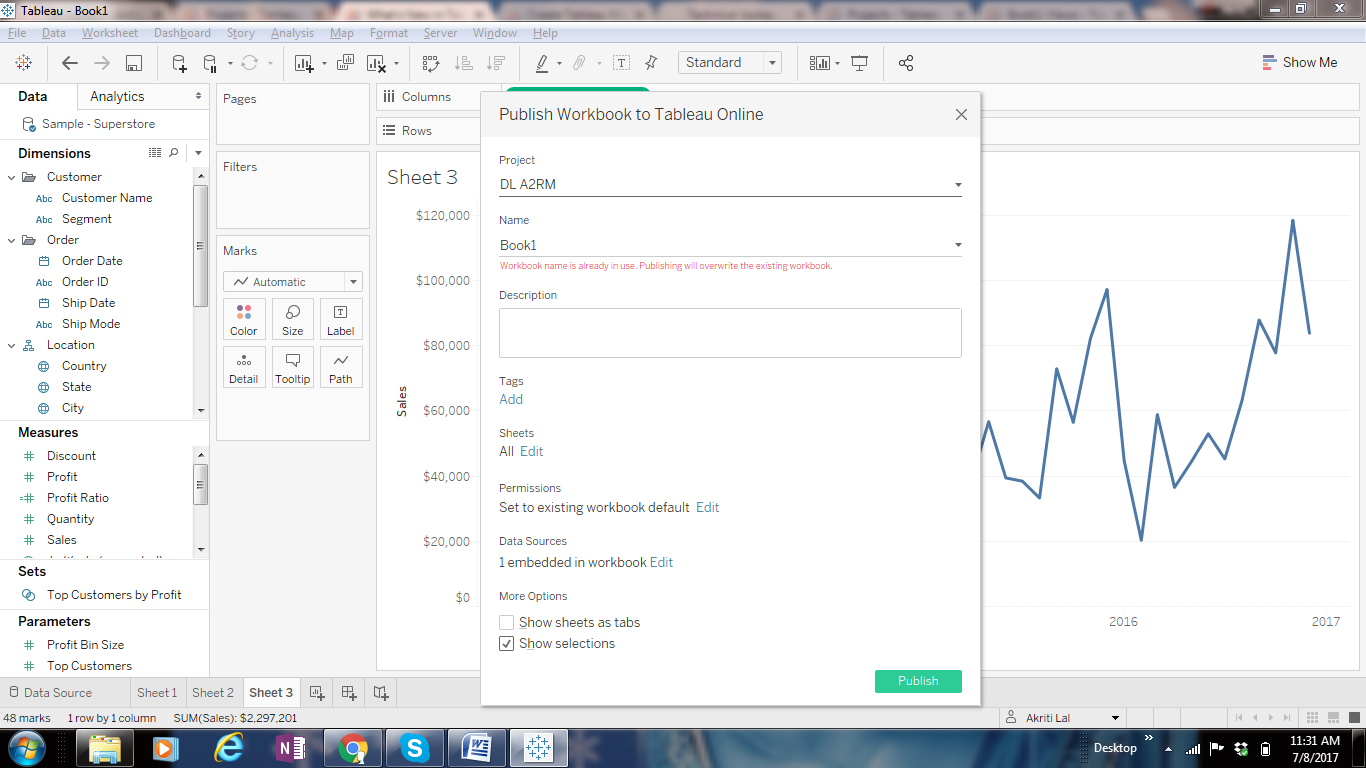
Task: Click the Clear Sheet chart-x icon
Action: [377, 63]
